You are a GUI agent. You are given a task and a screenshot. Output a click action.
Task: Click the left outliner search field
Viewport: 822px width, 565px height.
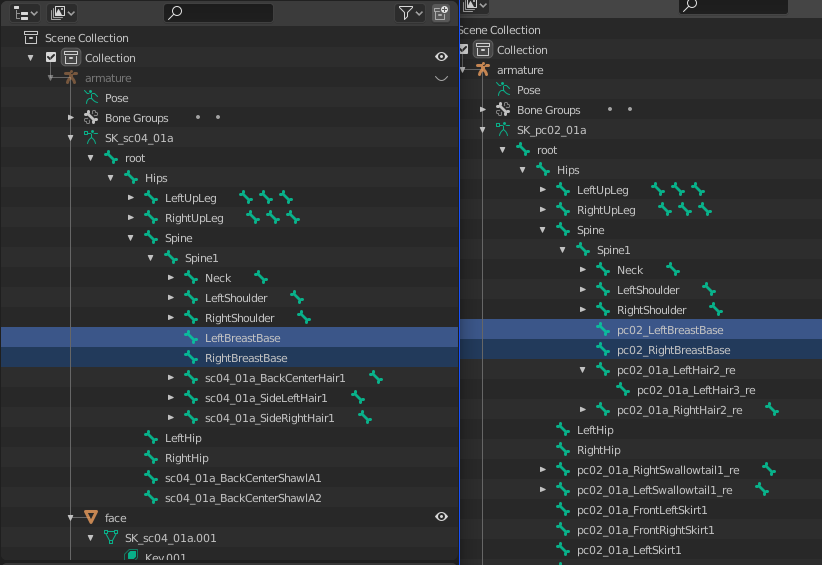(219, 13)
